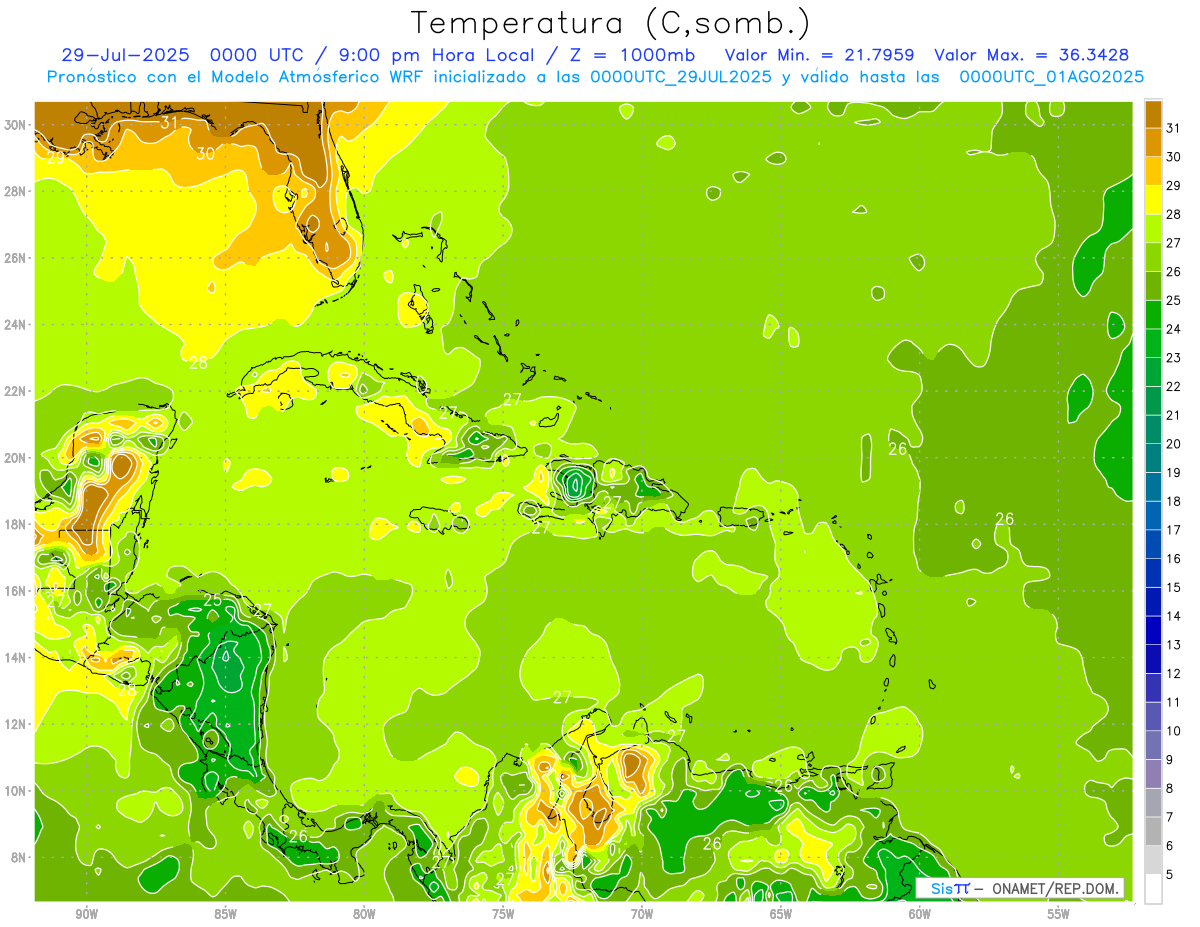The image size is (1200, 927).
Task: Click latitude axis label '18N'
Action: [x=17, y=524]
